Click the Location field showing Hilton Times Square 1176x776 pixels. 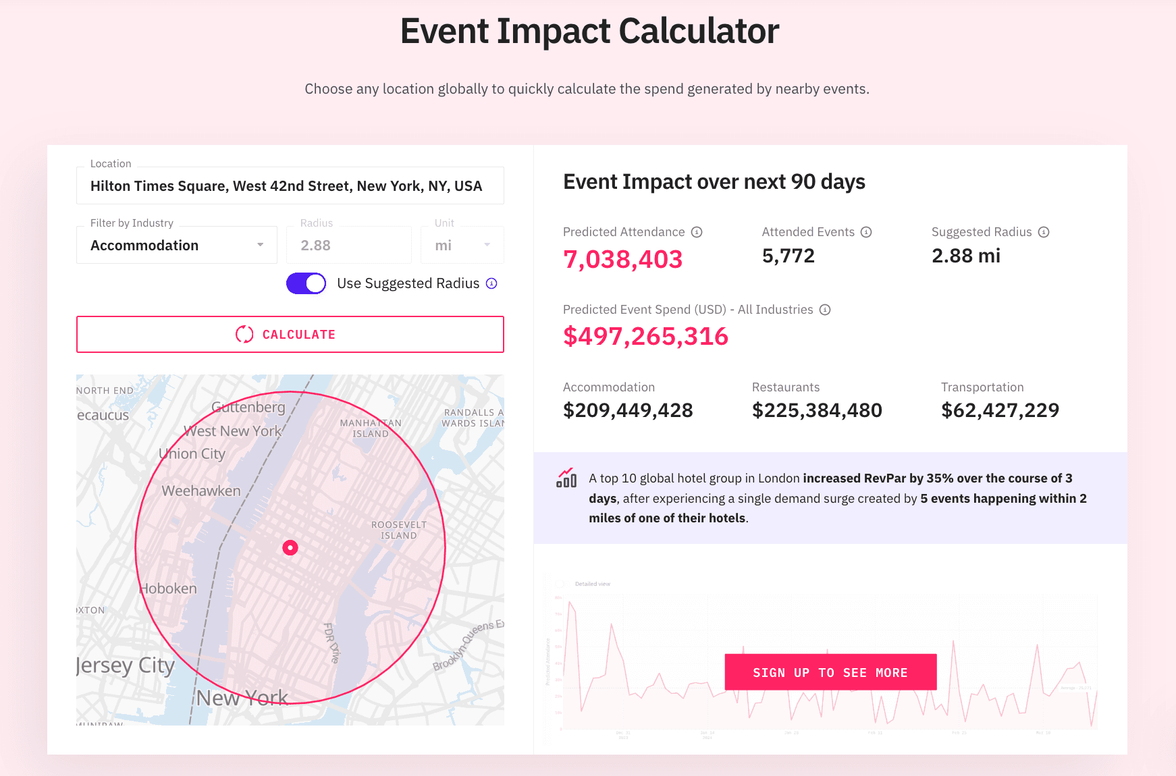290,185
